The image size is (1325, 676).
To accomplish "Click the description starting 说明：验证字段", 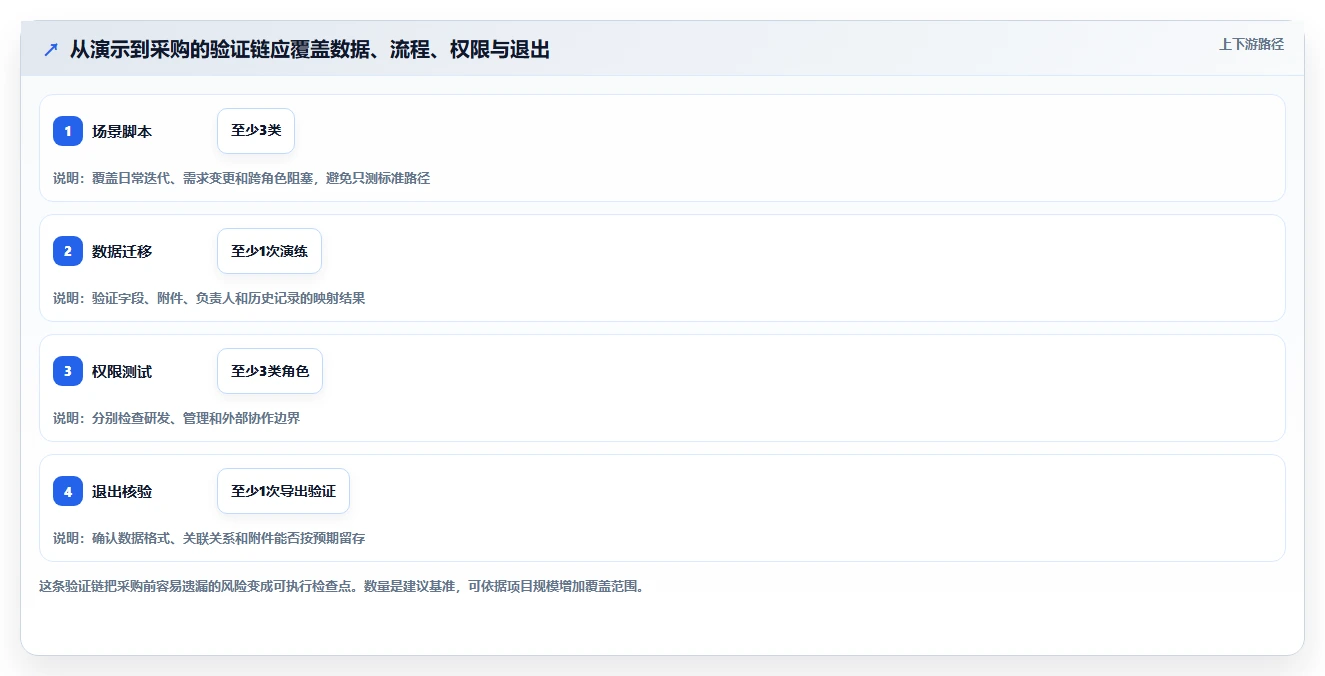I will [x=209, y=298].
